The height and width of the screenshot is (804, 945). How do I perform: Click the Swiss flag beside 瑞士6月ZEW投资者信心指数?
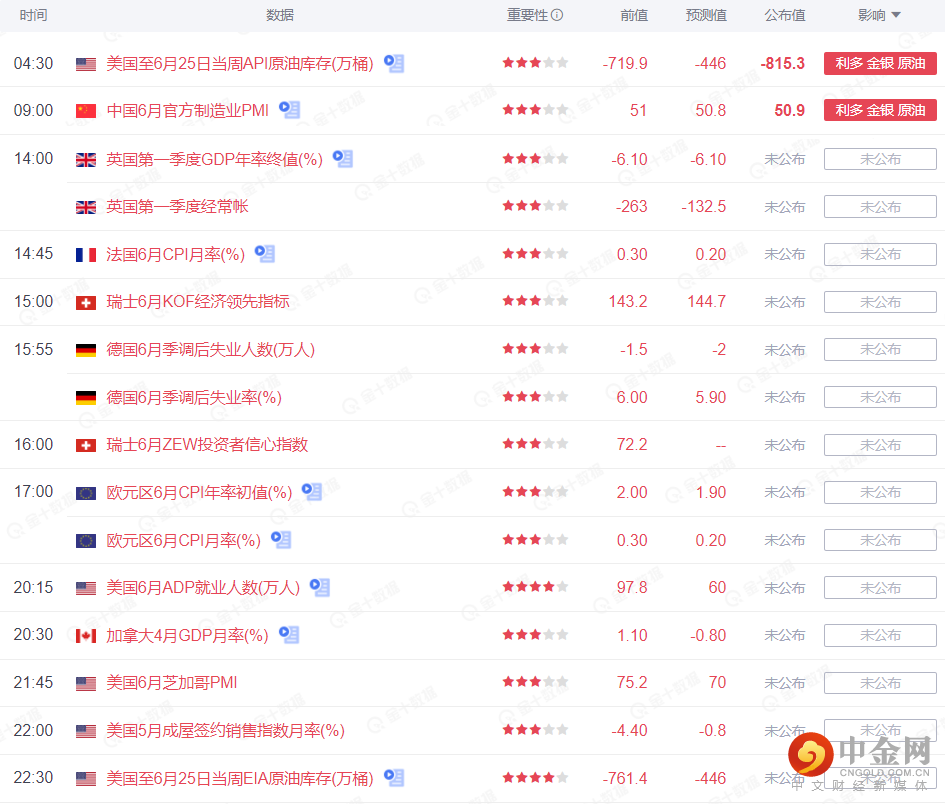86,445
